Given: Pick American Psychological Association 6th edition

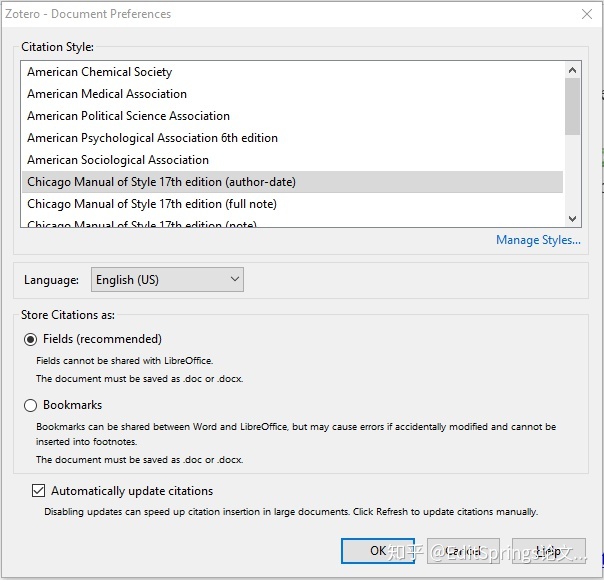Looking at the screenshot, I should pos(292,138).
